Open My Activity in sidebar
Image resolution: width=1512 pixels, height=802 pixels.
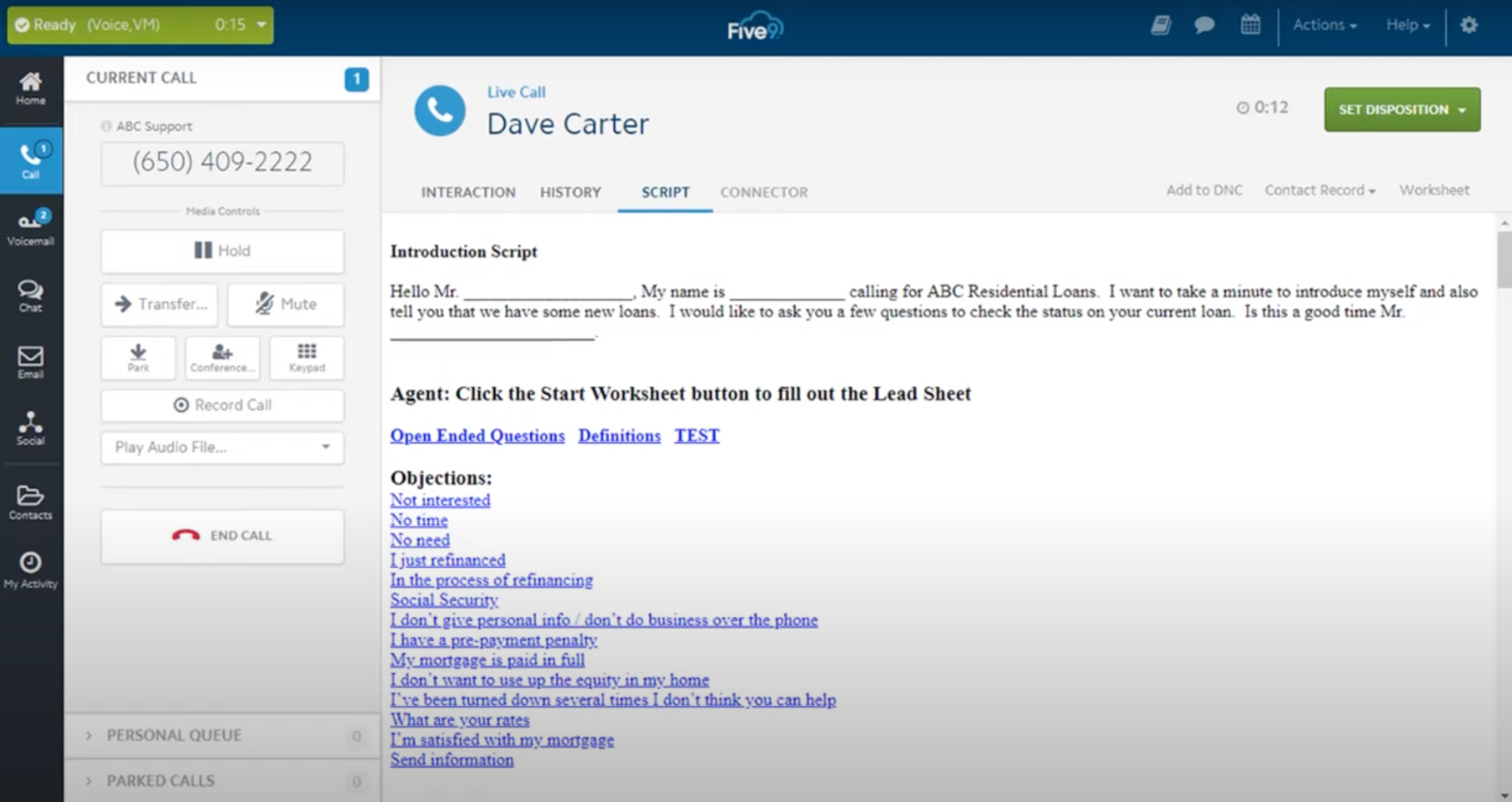click(31, 571)
